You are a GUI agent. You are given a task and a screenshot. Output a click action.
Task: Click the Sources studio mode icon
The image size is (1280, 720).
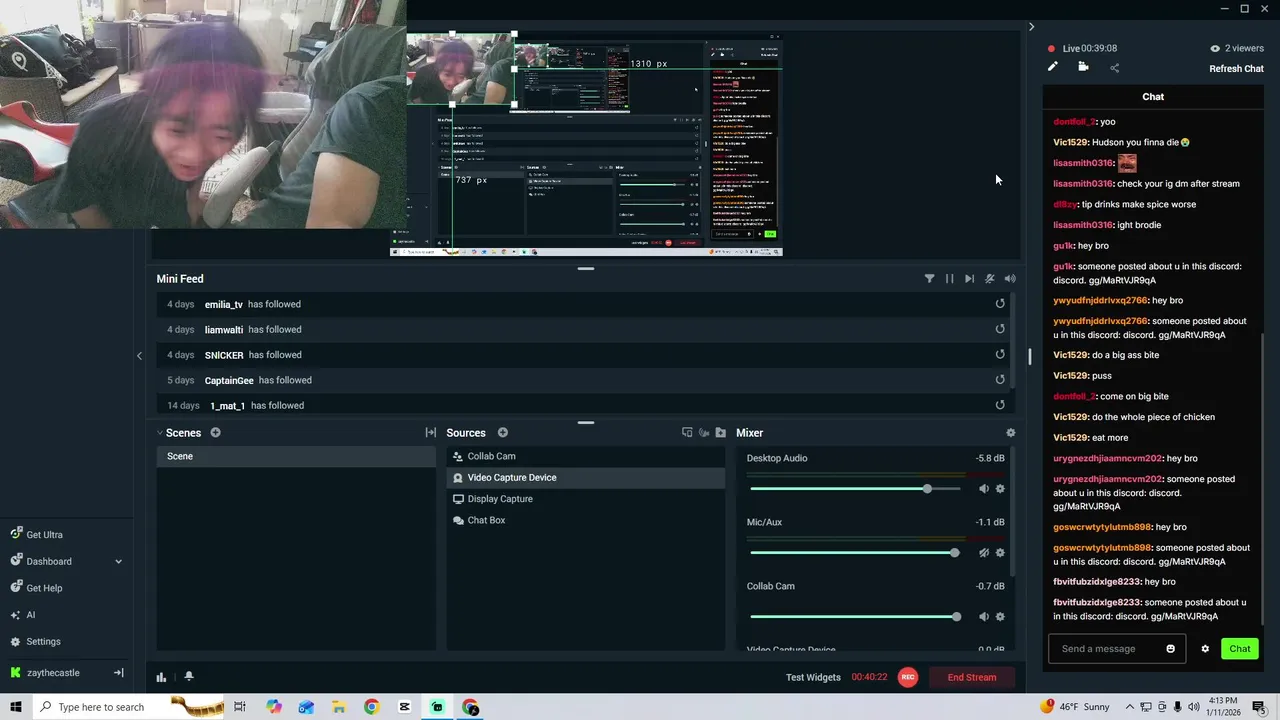[x=687, y=433]
